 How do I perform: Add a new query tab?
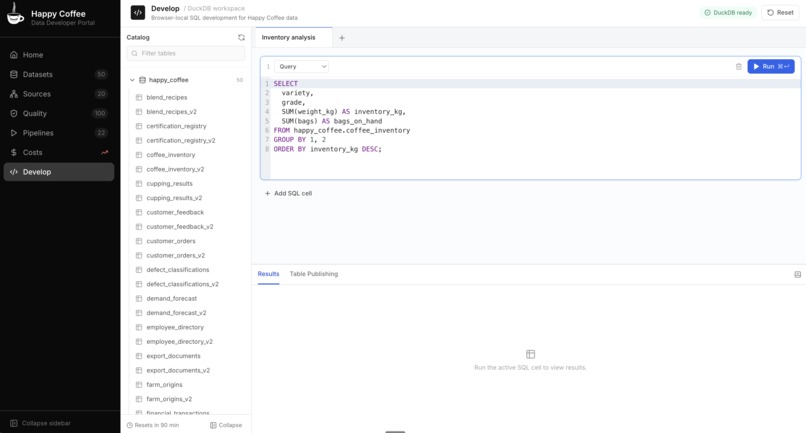coord(342,38)
